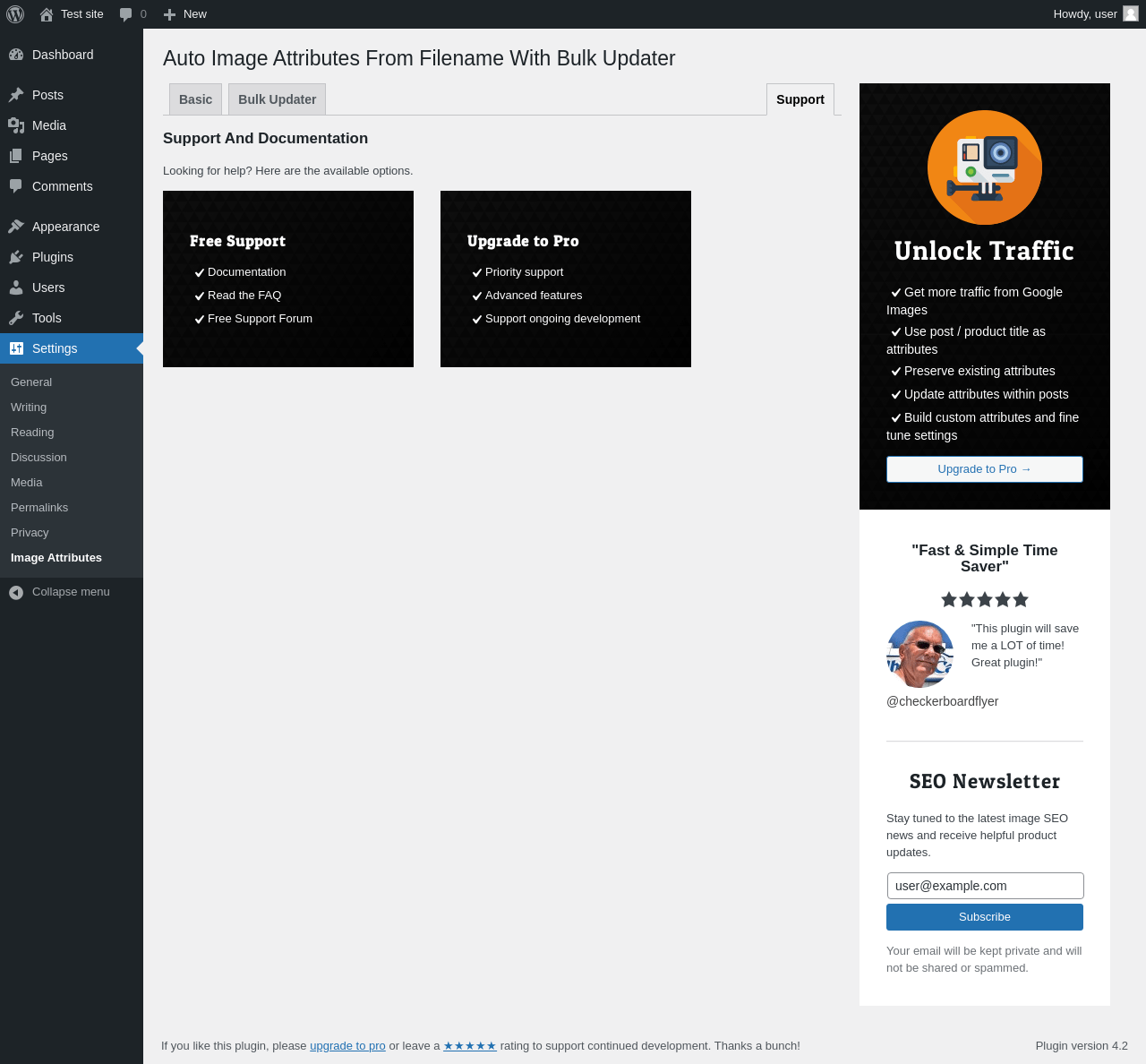This screenshot has width=1146, height=1064.
Task: Click the Upgrade to Pro button
Action: coord(985,469)
